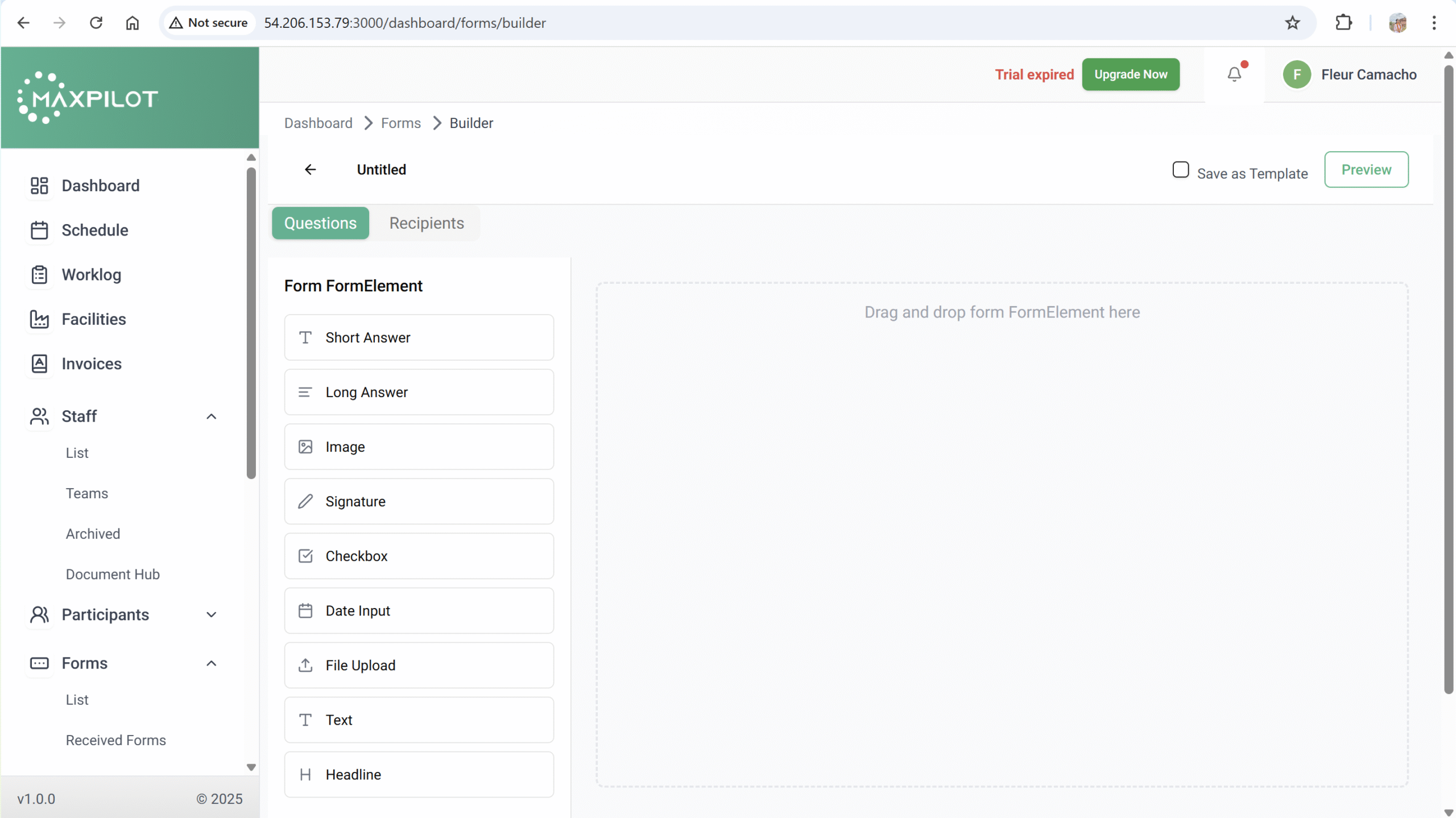Open Received Forms in sidebar
The width and height of the screenshot is (1456, 818).
(115, 740)
